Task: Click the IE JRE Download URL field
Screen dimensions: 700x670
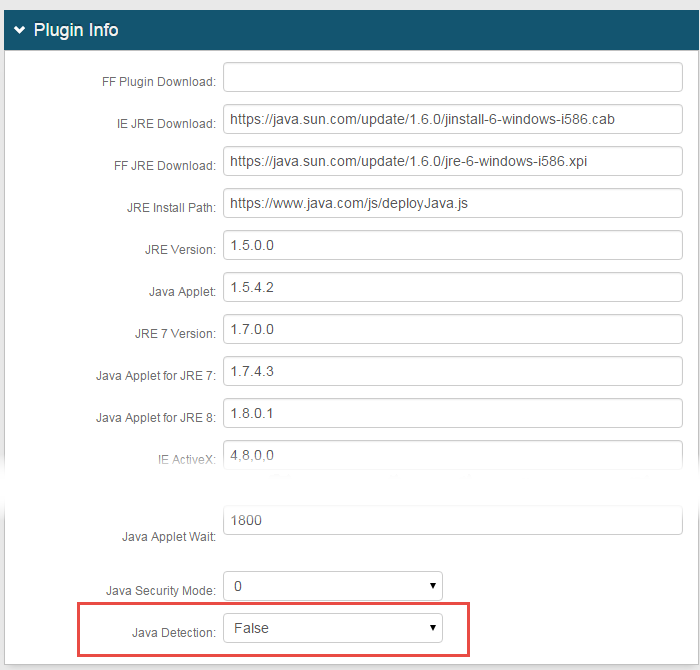Action: coord(452,119)
